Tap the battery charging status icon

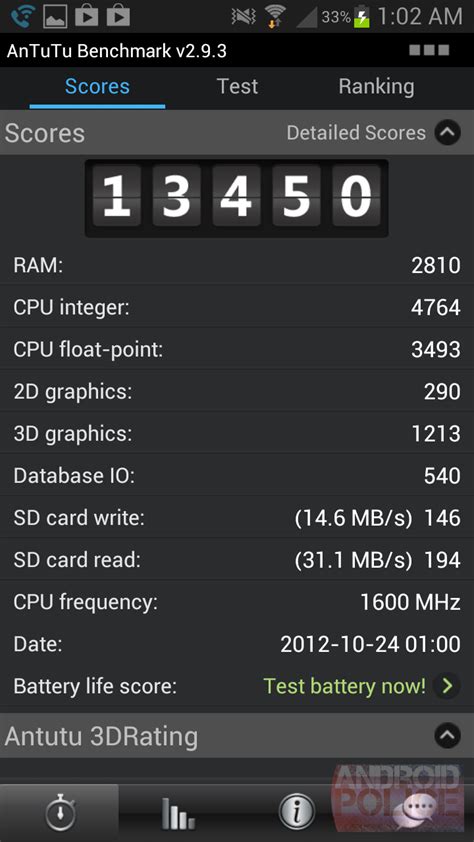[362, 17]
